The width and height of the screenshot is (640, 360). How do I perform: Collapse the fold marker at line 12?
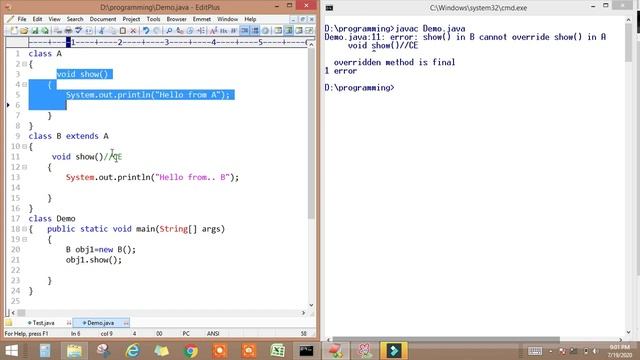tap(24, 167)
